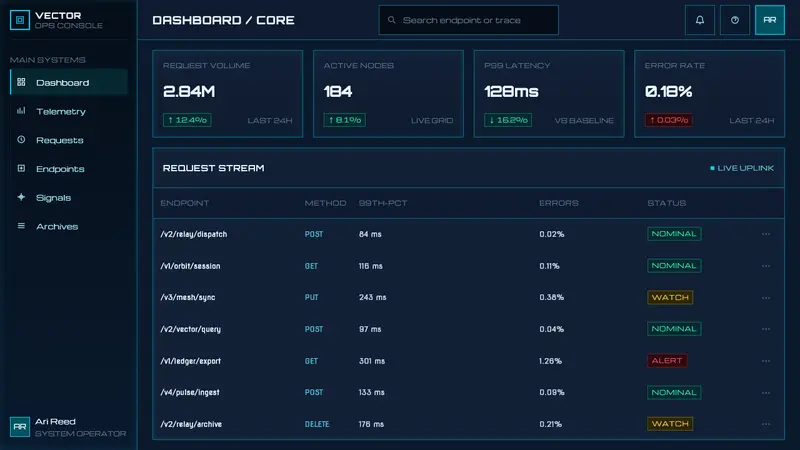Open Requests section
Screen dimensions: 800x450
pos(68,140)
